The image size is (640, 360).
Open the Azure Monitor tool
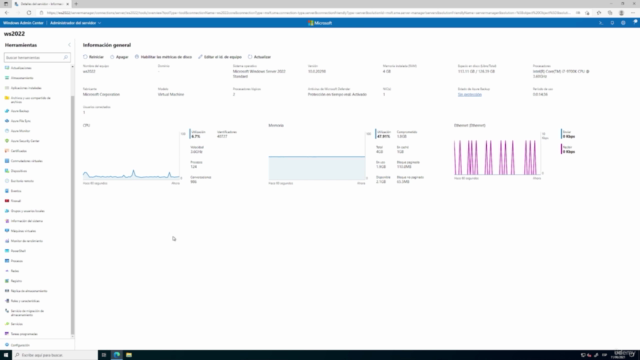pyautogui.click(x=20, y=131)
